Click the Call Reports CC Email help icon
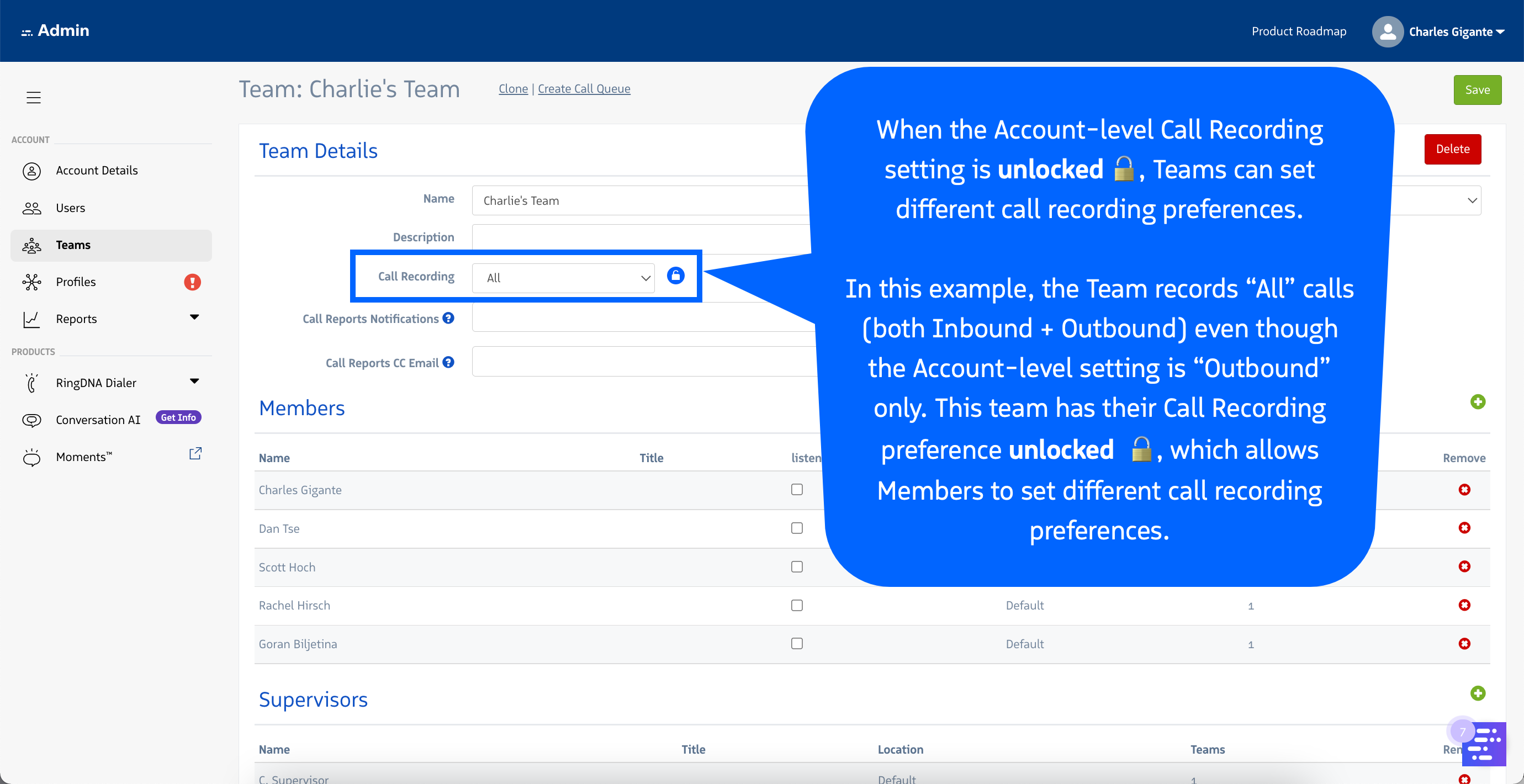This screenshot has height=784, width=1524. [448, 362]
